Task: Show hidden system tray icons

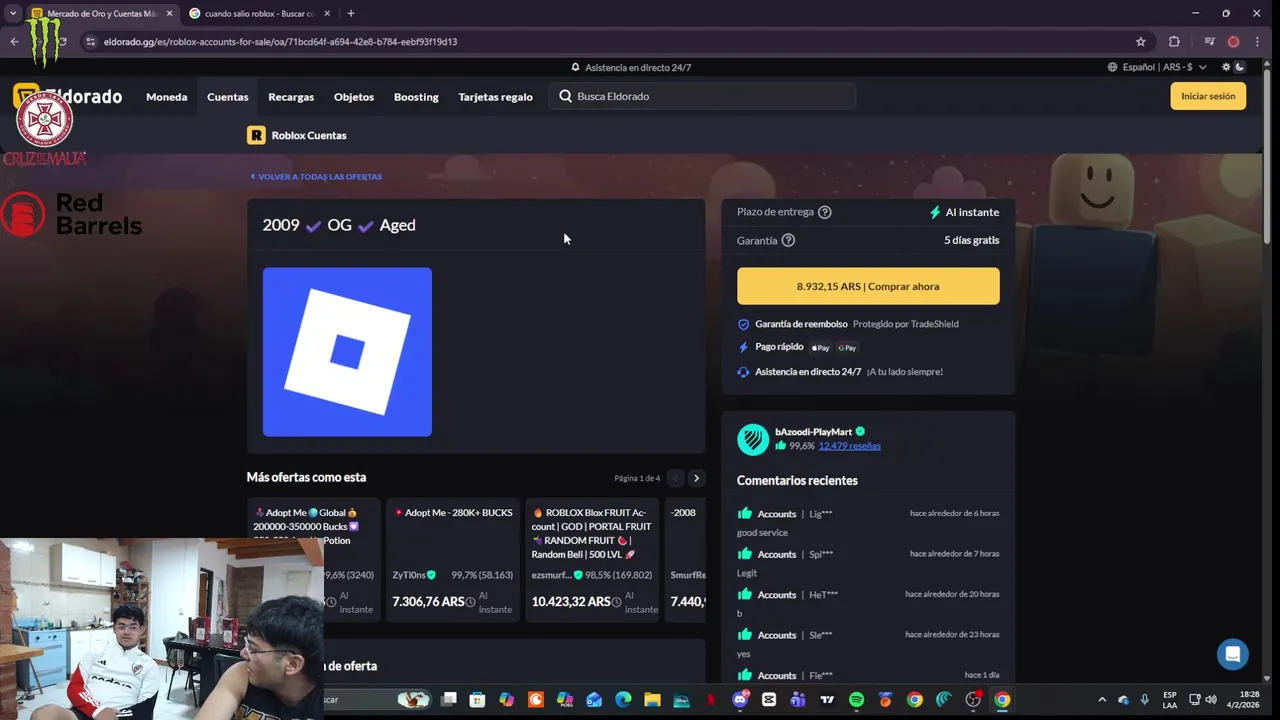Action: (1102, 700)
